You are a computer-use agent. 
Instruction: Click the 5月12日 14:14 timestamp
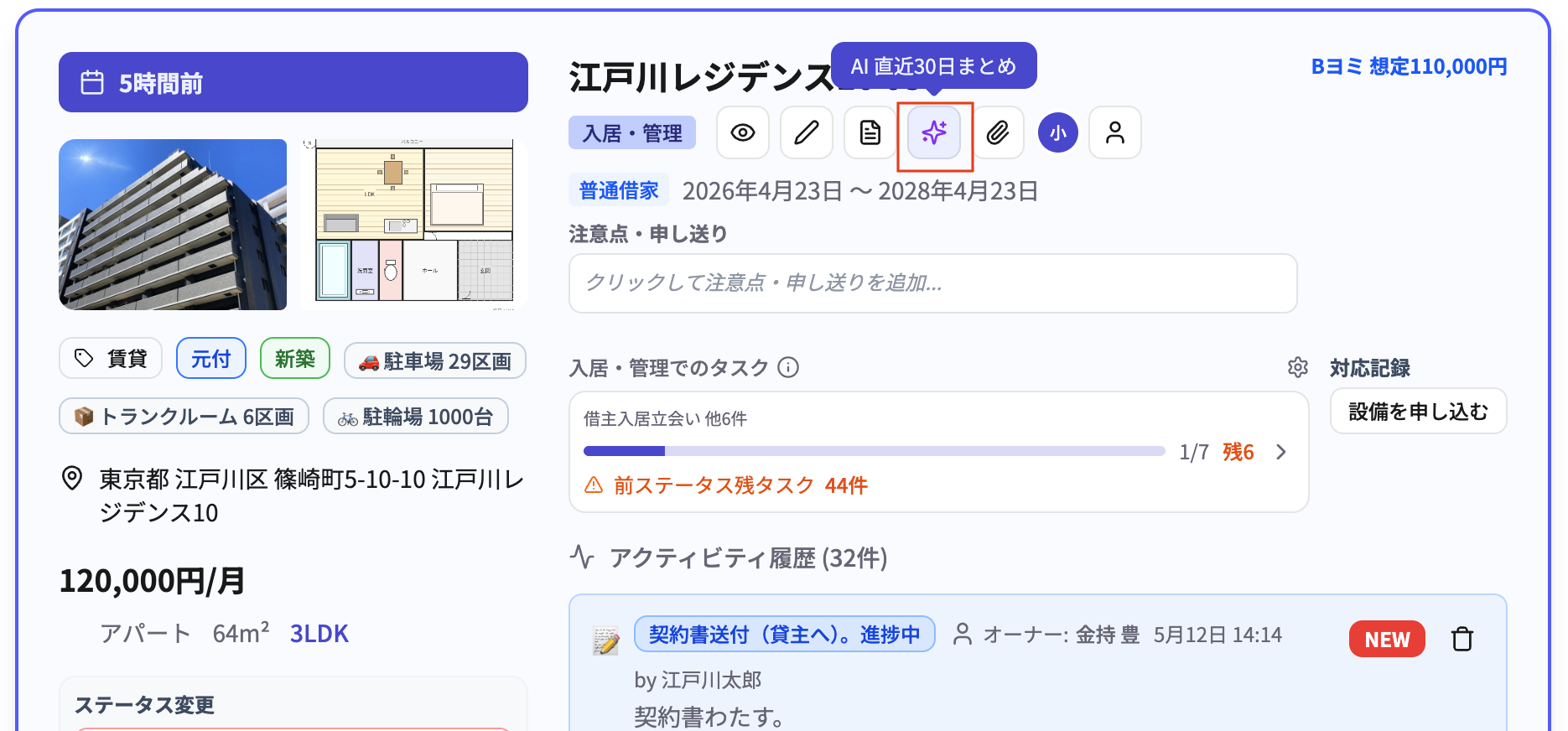pos(1218,635)
